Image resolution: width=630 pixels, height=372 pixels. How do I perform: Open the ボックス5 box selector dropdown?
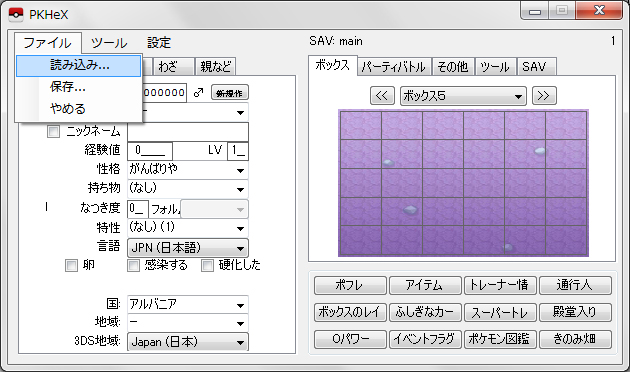click(x=463, y=96)
